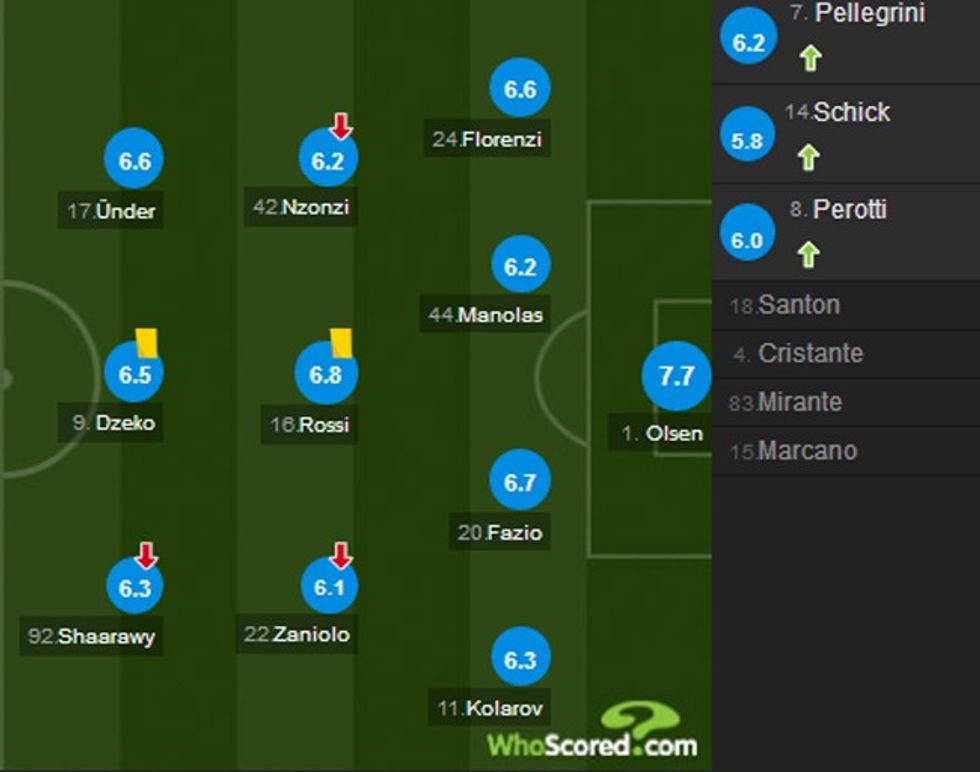Image resolution: width=980 pixels, height=772 pixels.
Task: Select Santon in the bench list
Action: (798, 305)
